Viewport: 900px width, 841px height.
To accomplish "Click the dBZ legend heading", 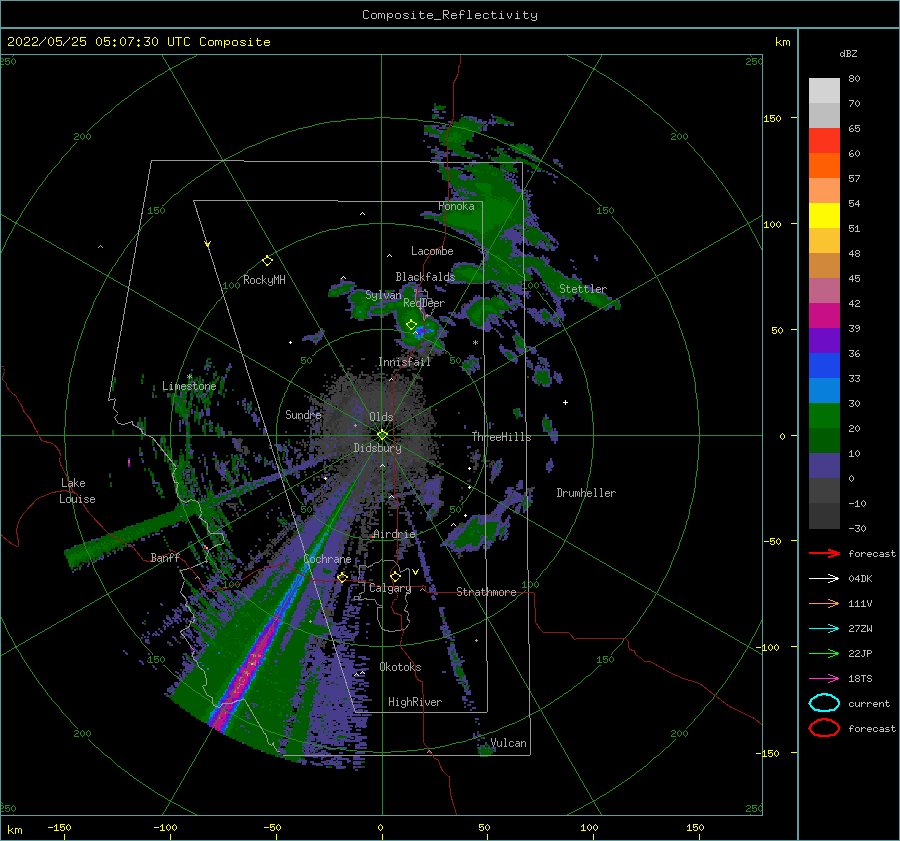I will [x=848, y=53].
